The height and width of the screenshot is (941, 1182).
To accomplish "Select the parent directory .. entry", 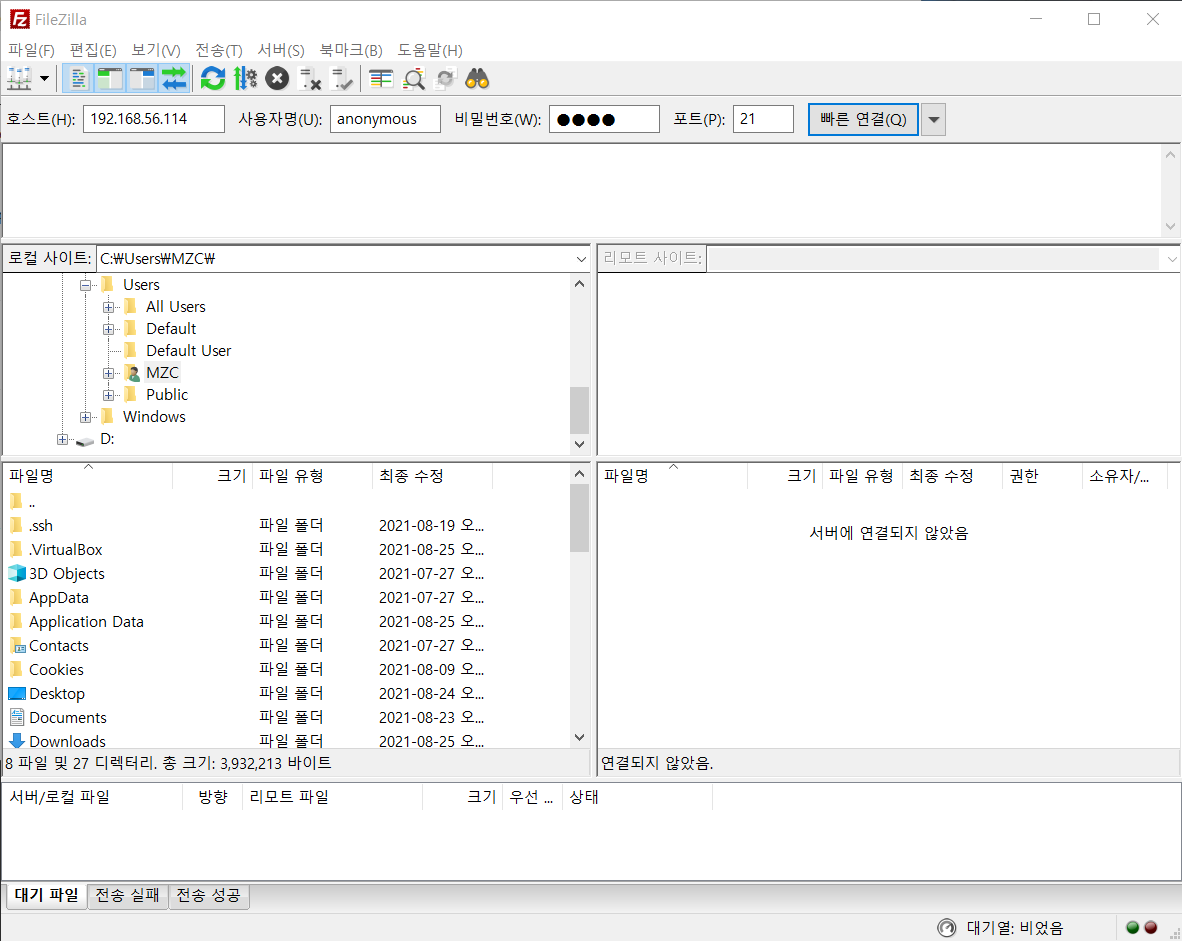I will pos(286,502).
